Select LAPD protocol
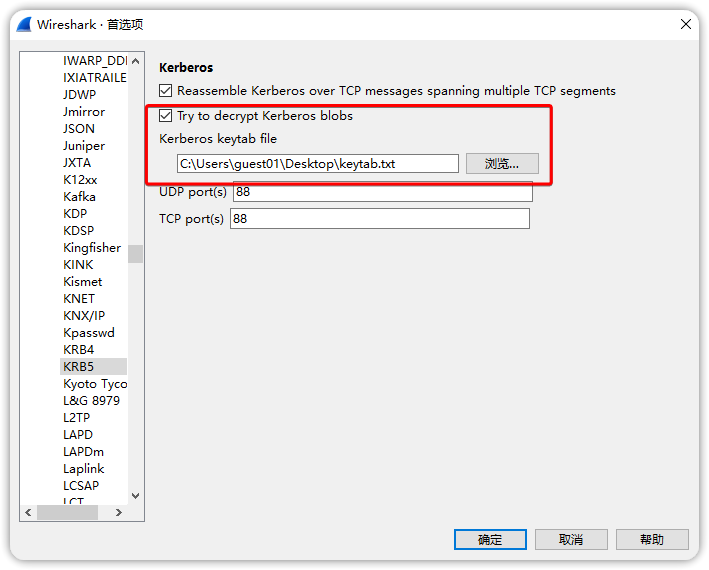Image resolution: width=709 pixels, height=570 pixels. pyautogui.click(x=78, y=435)
